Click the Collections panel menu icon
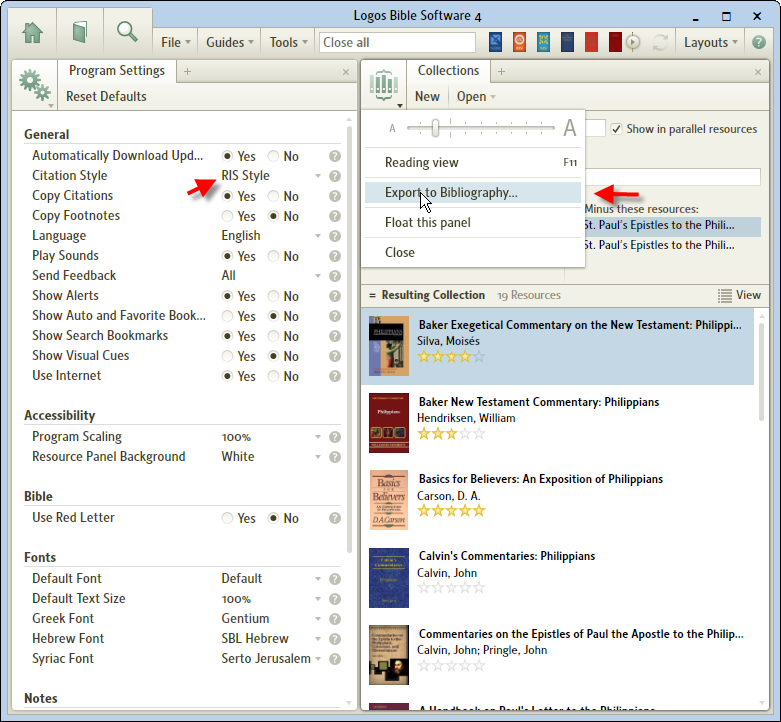The height and width of the screenshot is (722, 781). pyautogui.click(x=384, y=86)
